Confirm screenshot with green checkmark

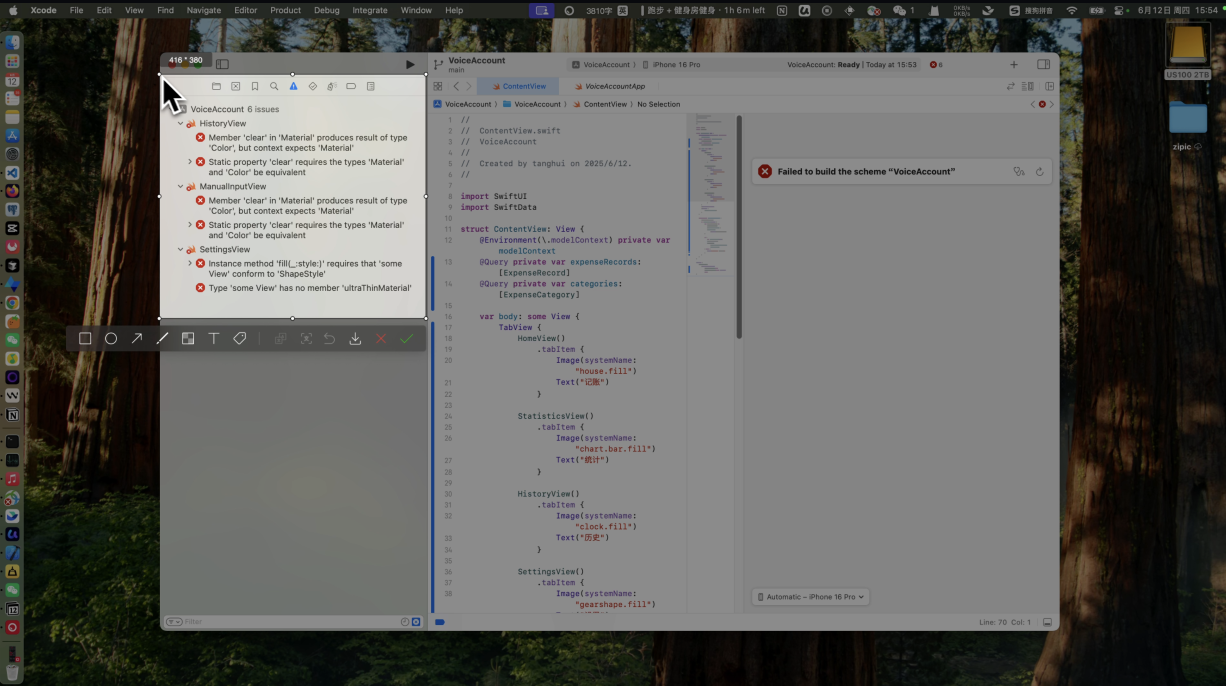click(406, 339)
